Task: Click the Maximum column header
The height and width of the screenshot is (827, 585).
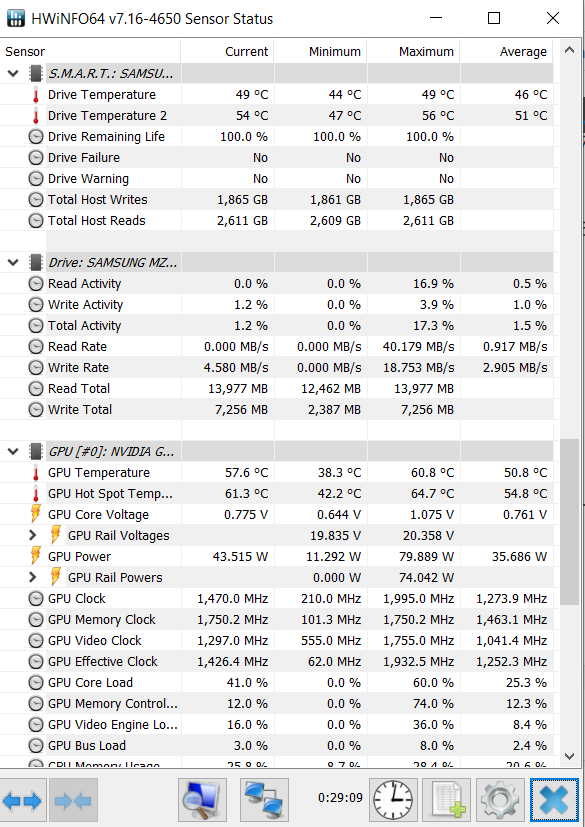Action: tap(414, 52)
